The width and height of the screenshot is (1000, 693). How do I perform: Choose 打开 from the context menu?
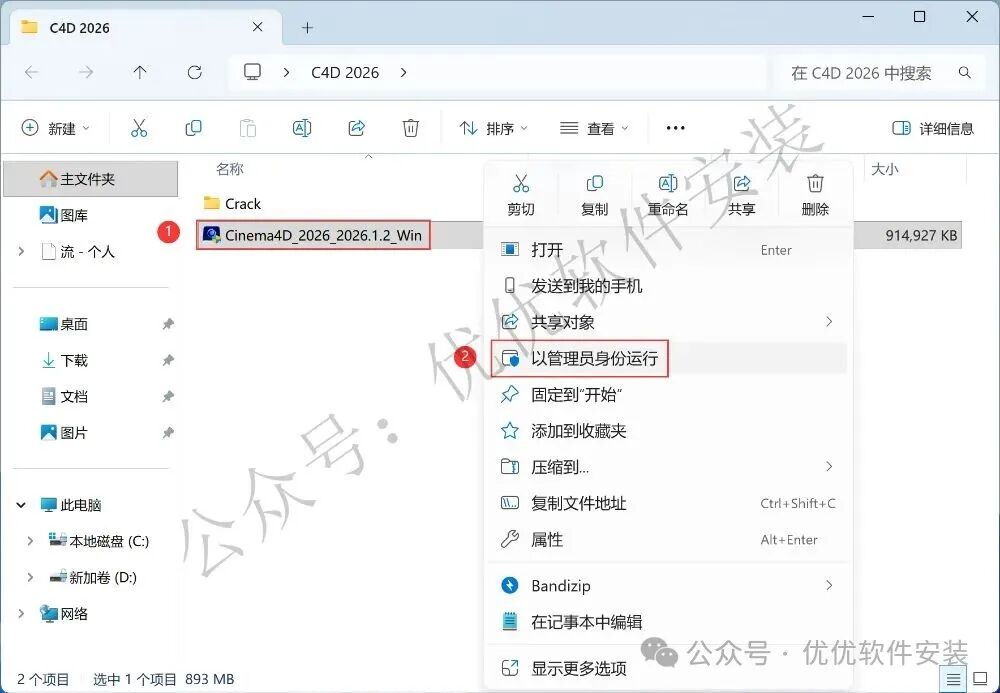click(669, 250)
